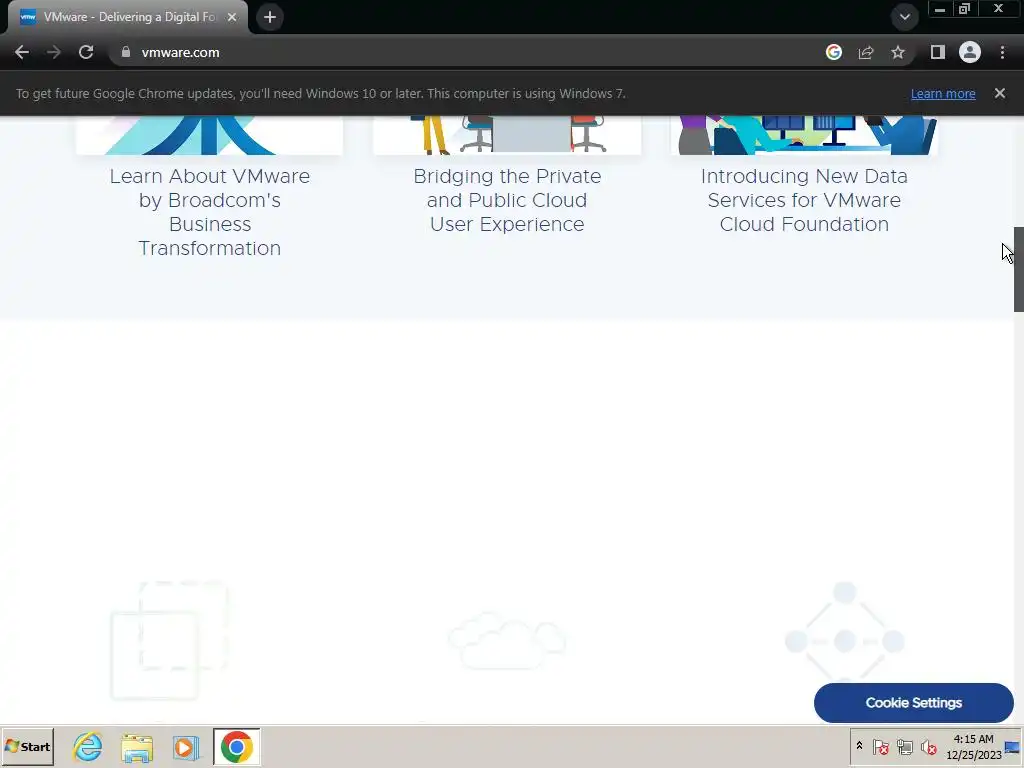Click the office chairs card image
Viewport: 1024px width, 768px height.
click(507, 135)
